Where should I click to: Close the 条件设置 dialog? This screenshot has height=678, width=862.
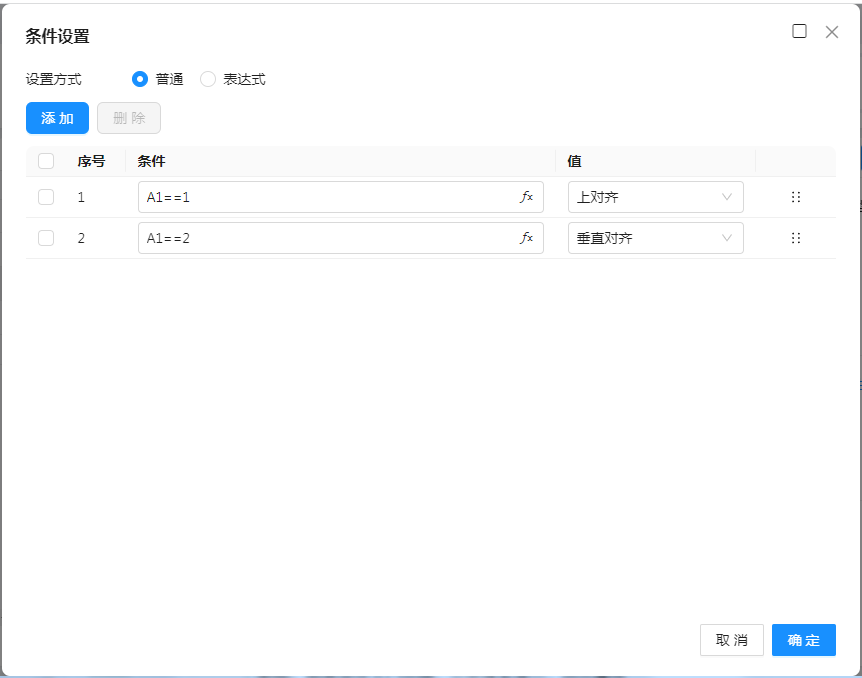[831, 31]
